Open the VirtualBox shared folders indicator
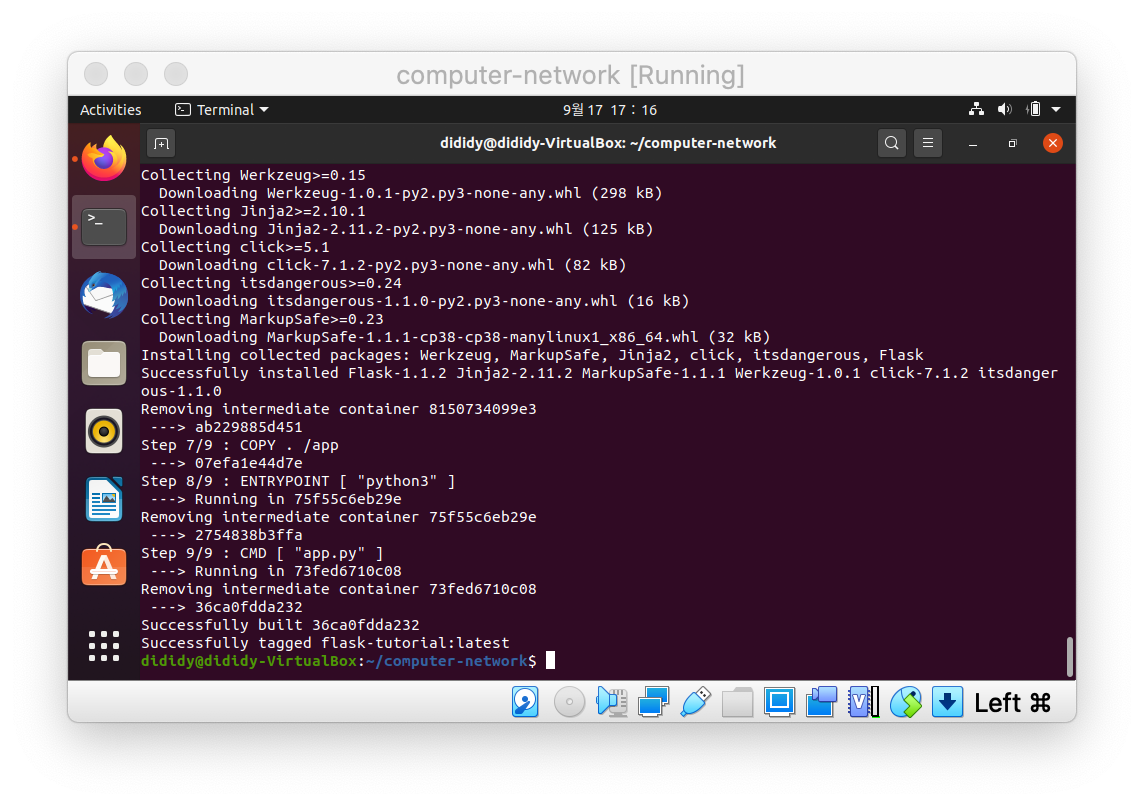Screen dimensions: 1144x806 (737, 701)
